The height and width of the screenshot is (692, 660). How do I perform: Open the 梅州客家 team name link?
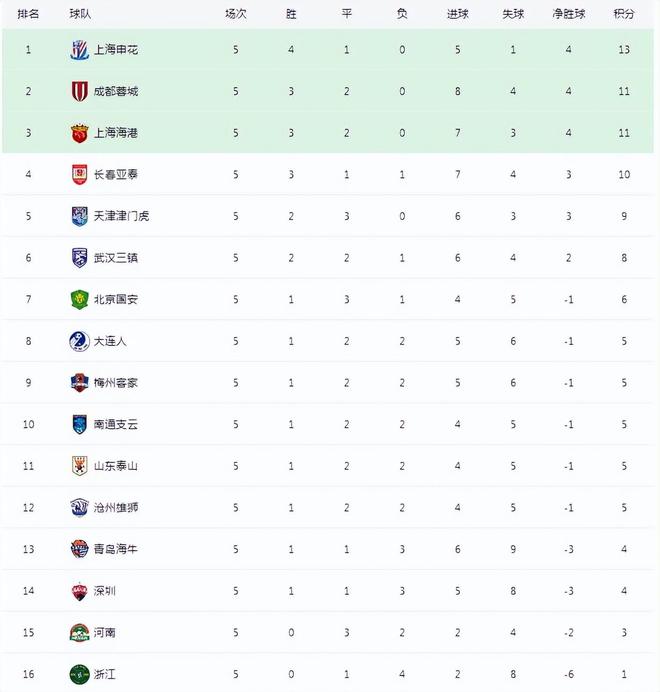tap(115, 383)
